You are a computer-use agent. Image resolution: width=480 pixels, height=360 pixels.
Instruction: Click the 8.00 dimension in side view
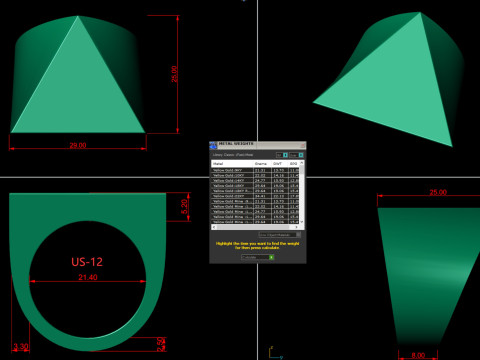point(418,355)
